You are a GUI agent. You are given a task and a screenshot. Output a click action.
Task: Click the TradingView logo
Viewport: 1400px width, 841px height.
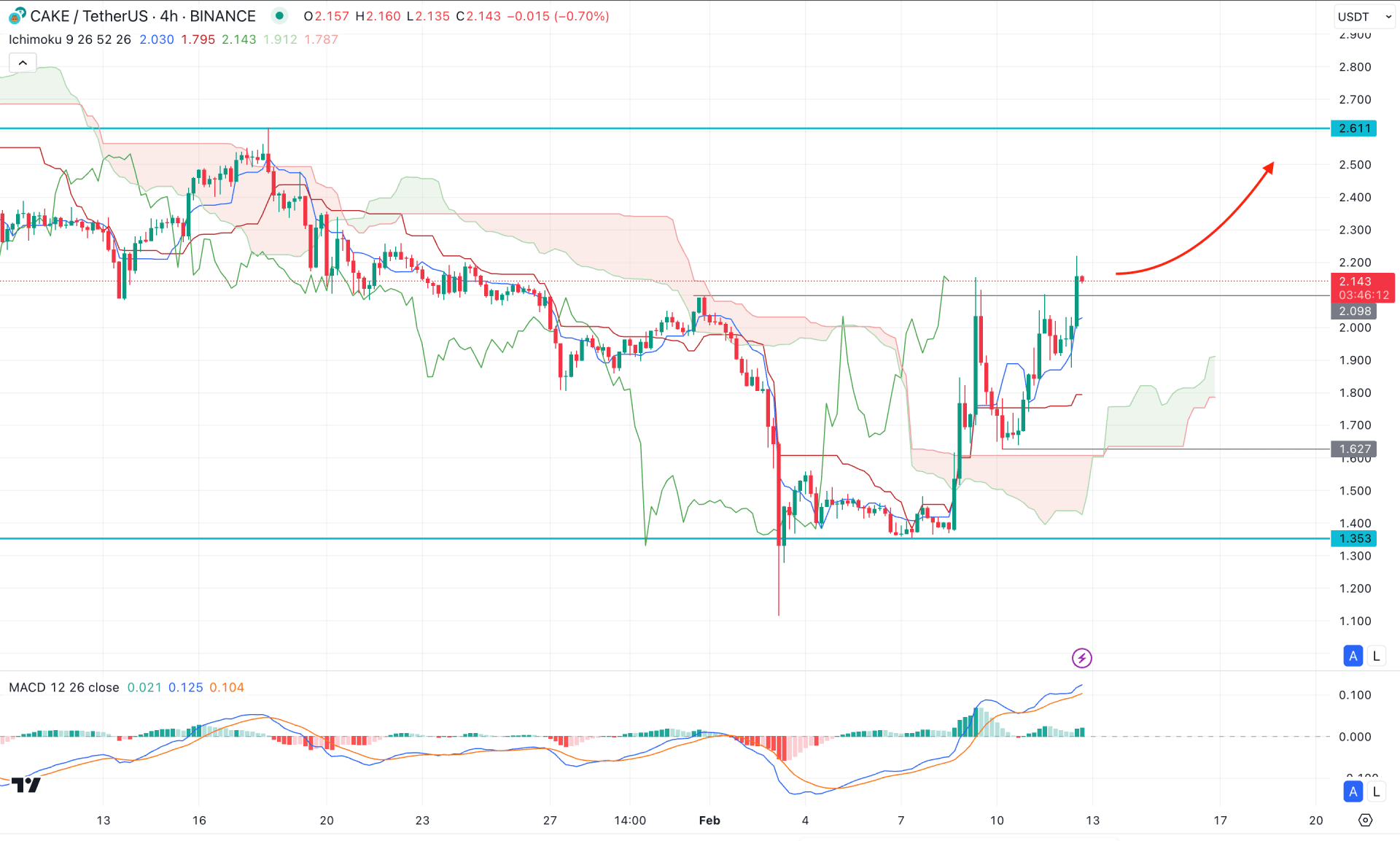coord(26,785)
